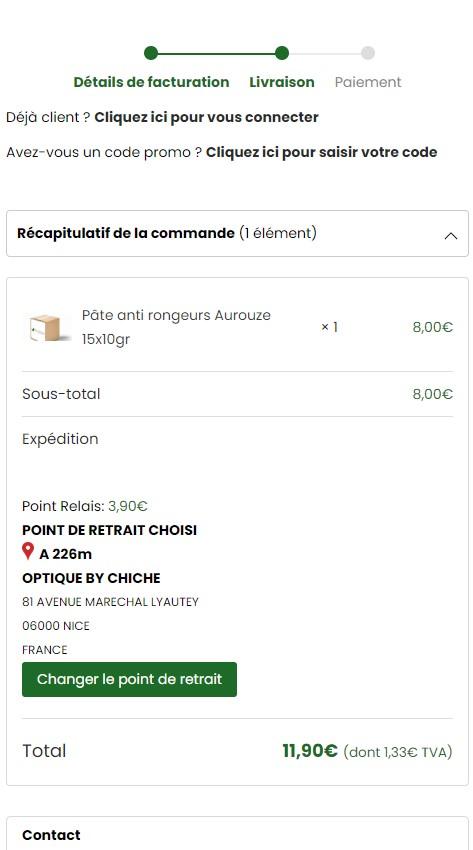Click 'Cliquez ici pour vous connecter' link
The image size is (473, 850).
[206, 117]
